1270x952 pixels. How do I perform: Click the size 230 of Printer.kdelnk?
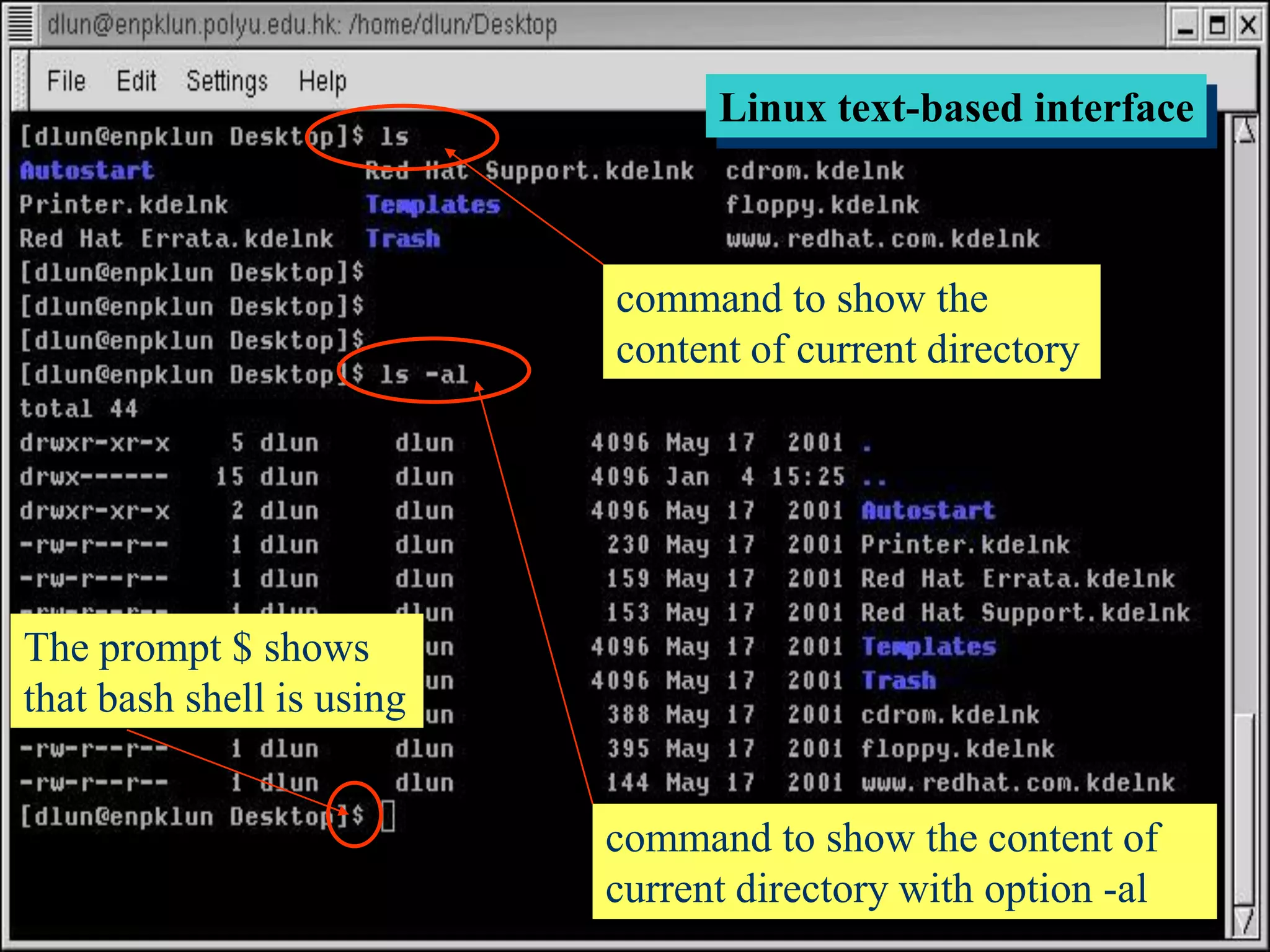(x=628, y=545)
